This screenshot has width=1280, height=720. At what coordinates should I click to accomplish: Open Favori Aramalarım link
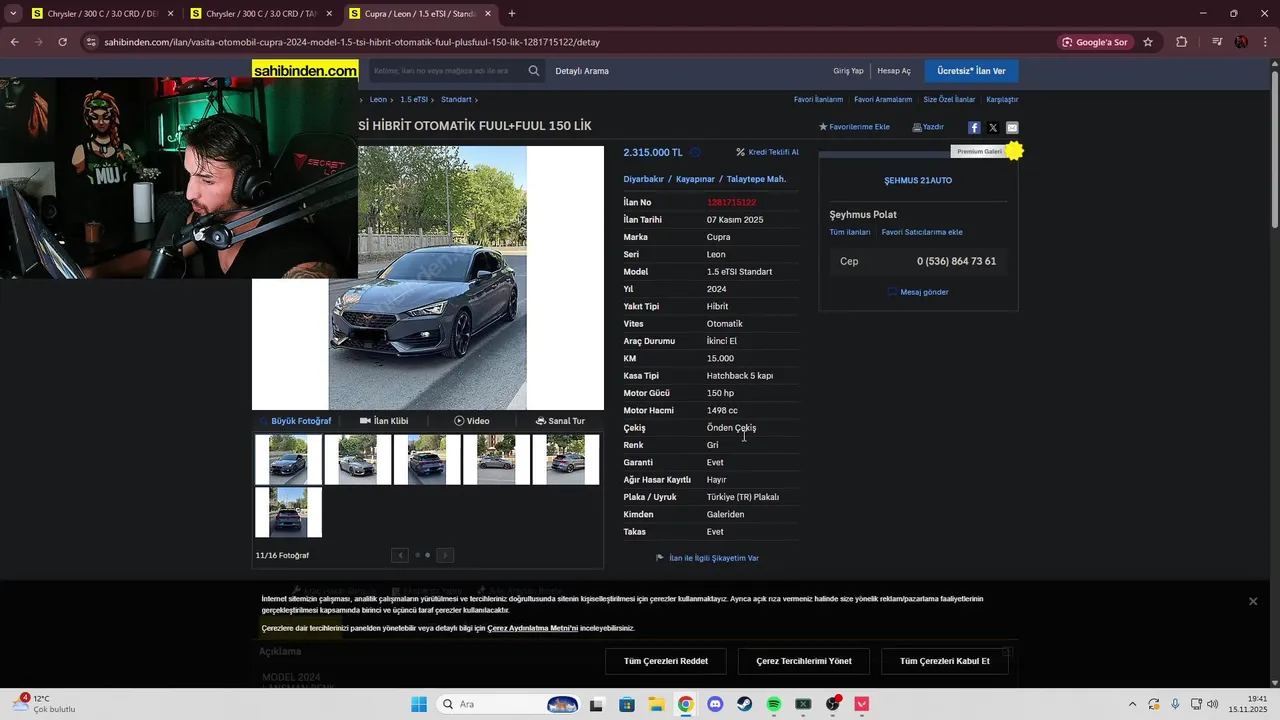pyautogui.click(x=883, y=100)
